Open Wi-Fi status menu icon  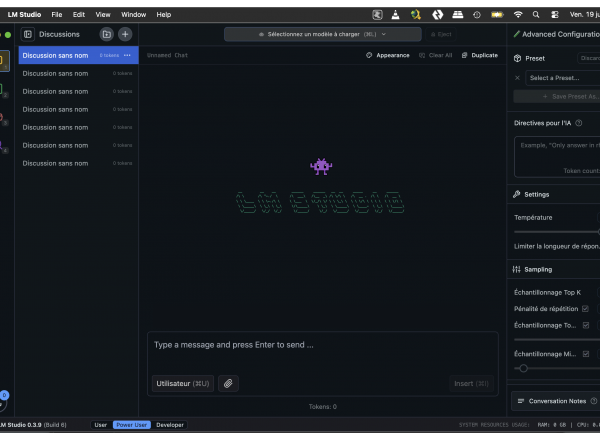click(518, 15)
